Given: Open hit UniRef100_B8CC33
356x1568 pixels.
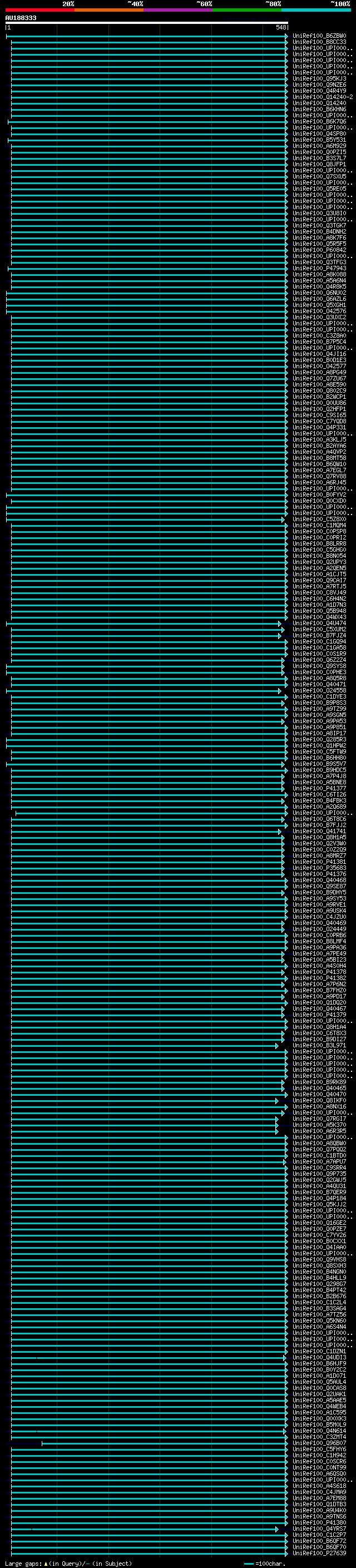Looking at the screenshot, I should (319, 42).
